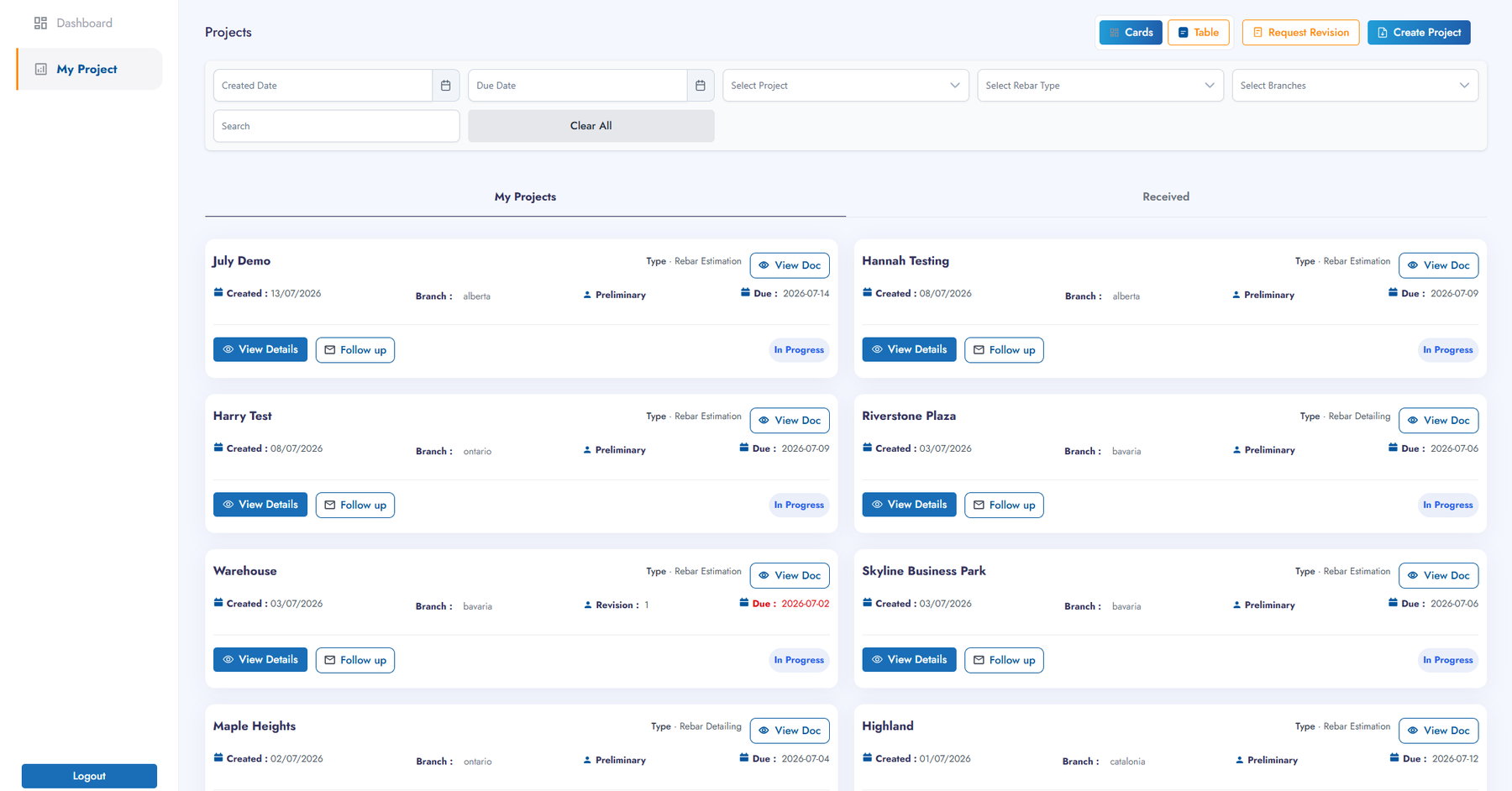Follow up on Harry Test

[355, 505]
